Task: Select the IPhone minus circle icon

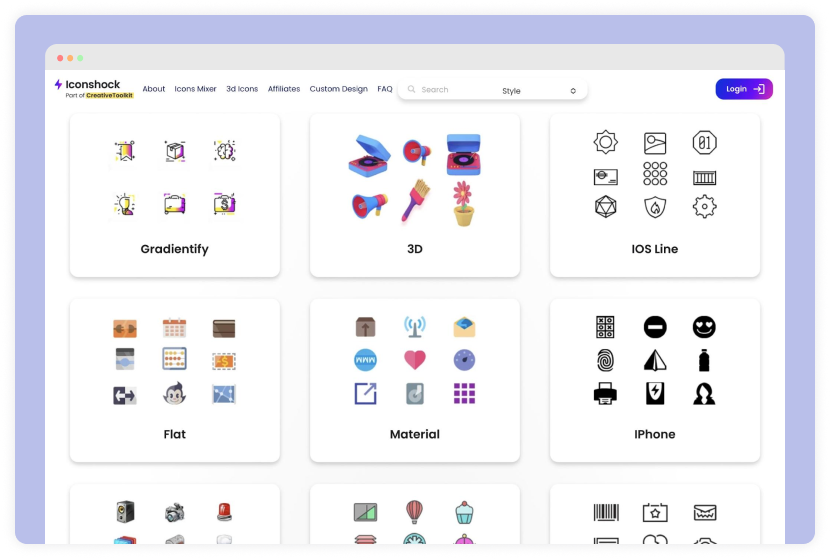Action: coord(655,327)
